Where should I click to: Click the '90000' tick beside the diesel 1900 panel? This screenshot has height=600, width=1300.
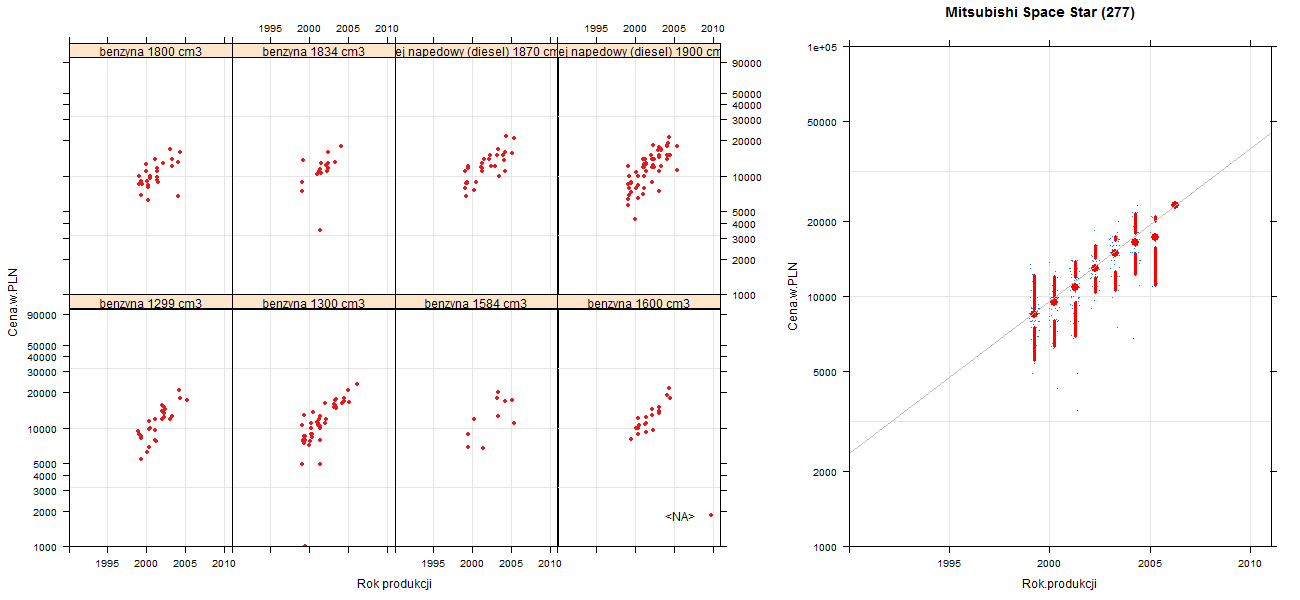(748, 64)
